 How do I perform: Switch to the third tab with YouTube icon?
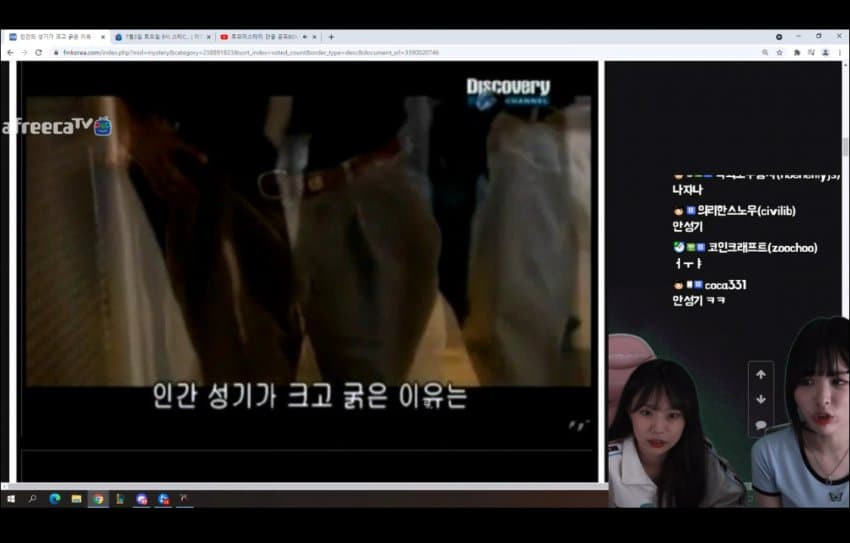pos(268,37)
